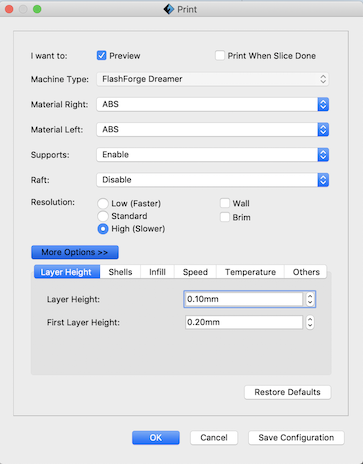Switch to the Temperature tab
363x464 pixels.
point(250,272)
